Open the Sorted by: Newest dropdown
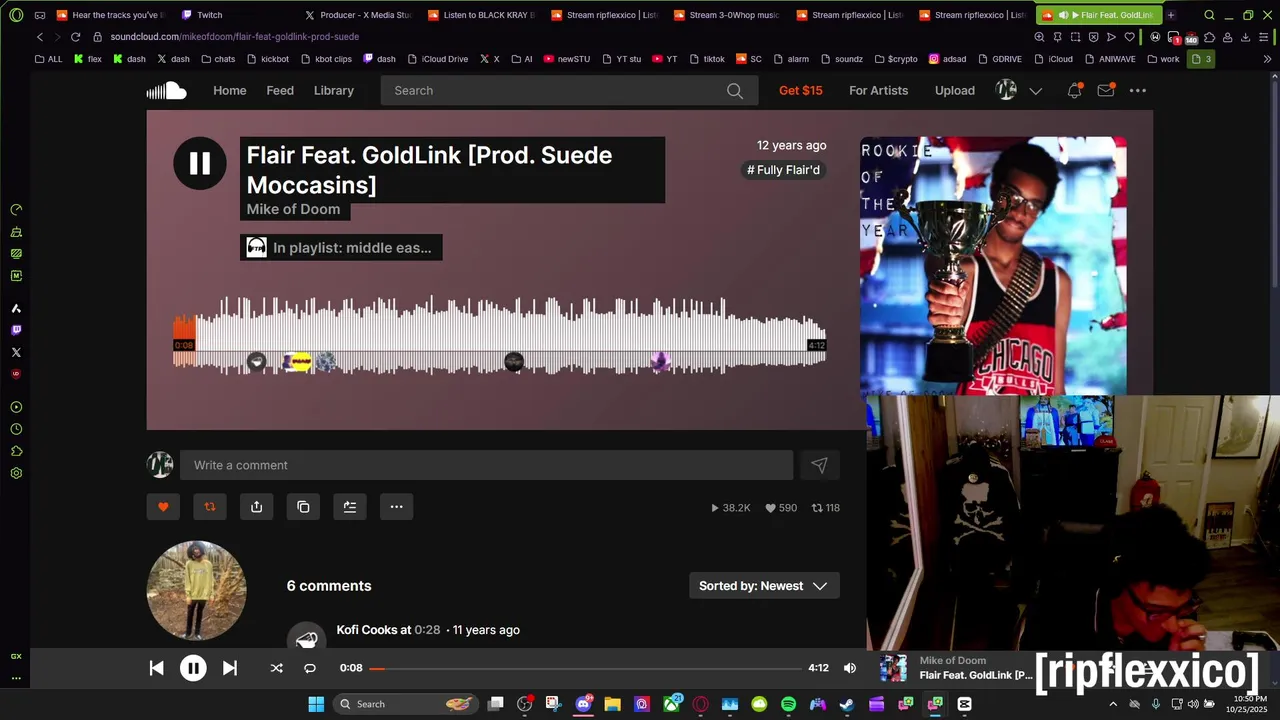Image resolution: width=1280 pixels, height=720 pixels. (x=764, y=586)
